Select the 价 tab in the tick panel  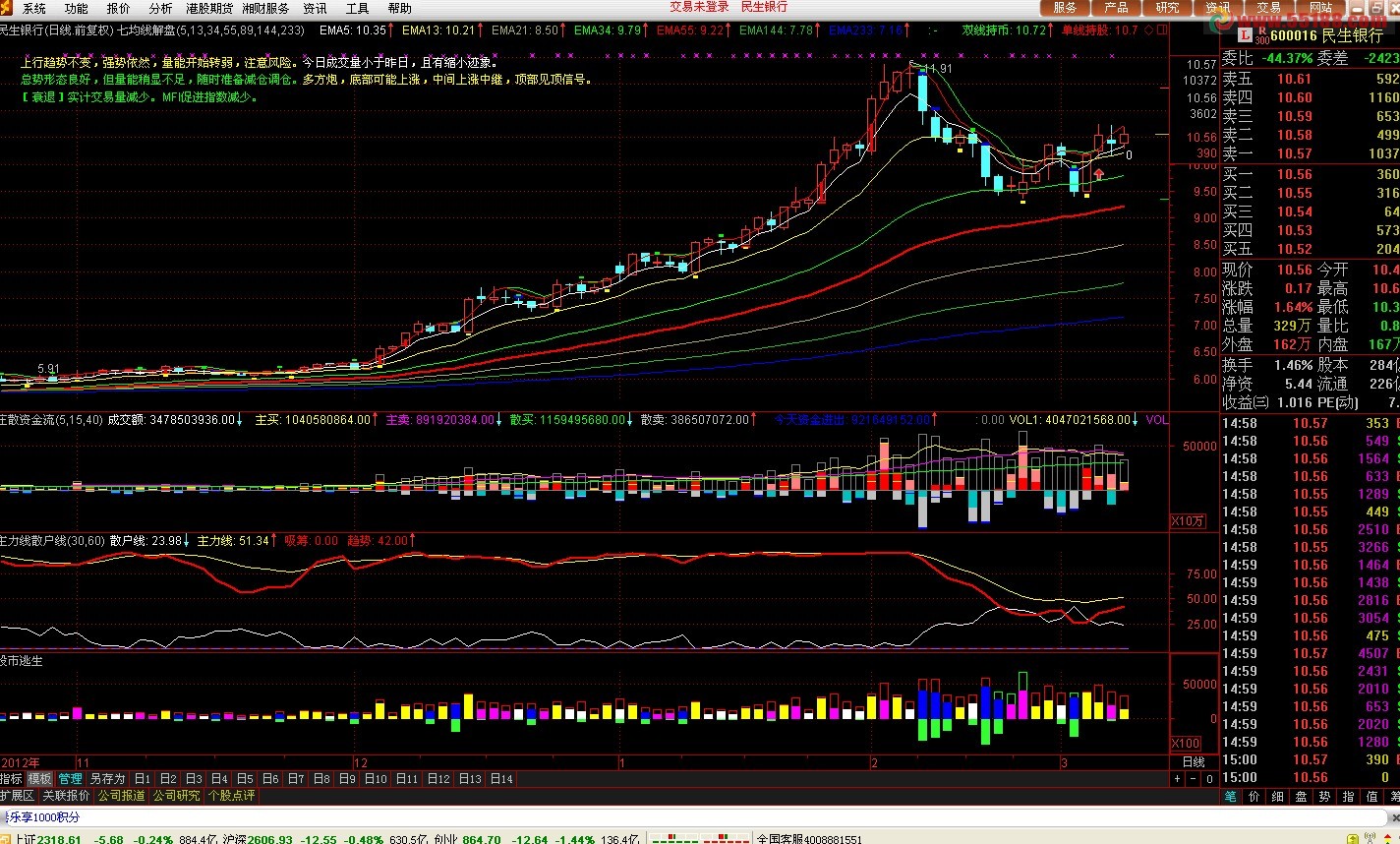point(1254,797)
